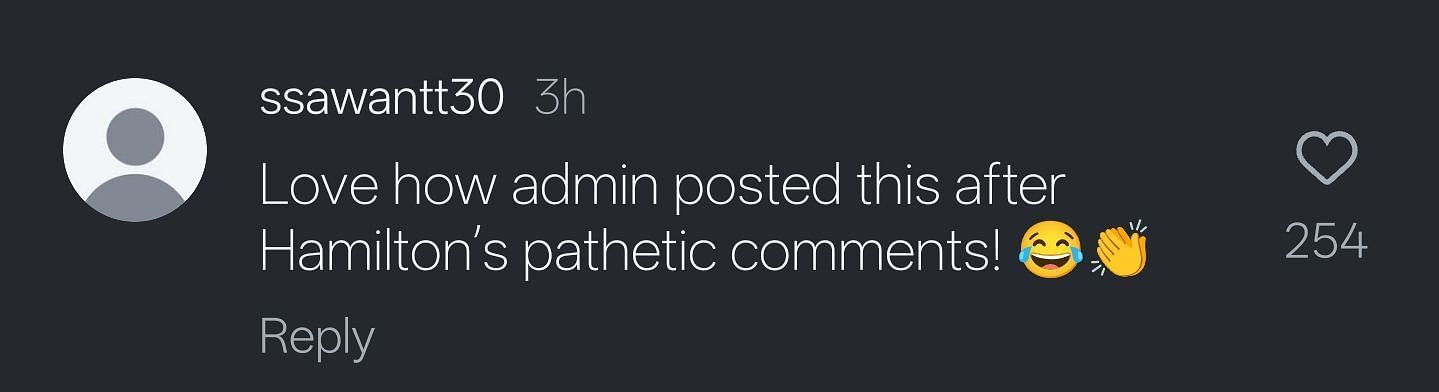Select the 3h timestamp

pyautogui.click(x=560, y=99)
